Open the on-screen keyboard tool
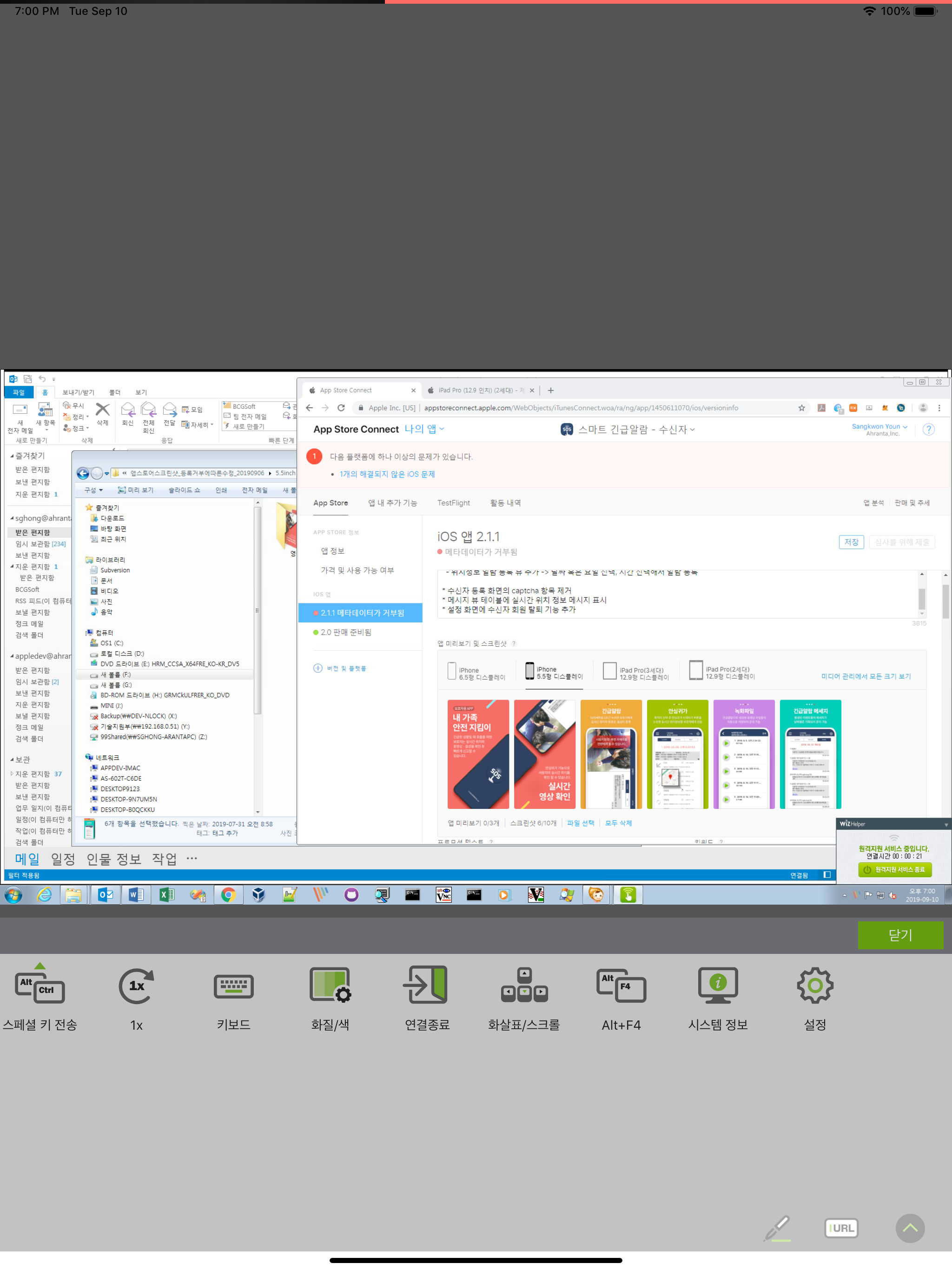952x1270 pixels. (233, 986)
